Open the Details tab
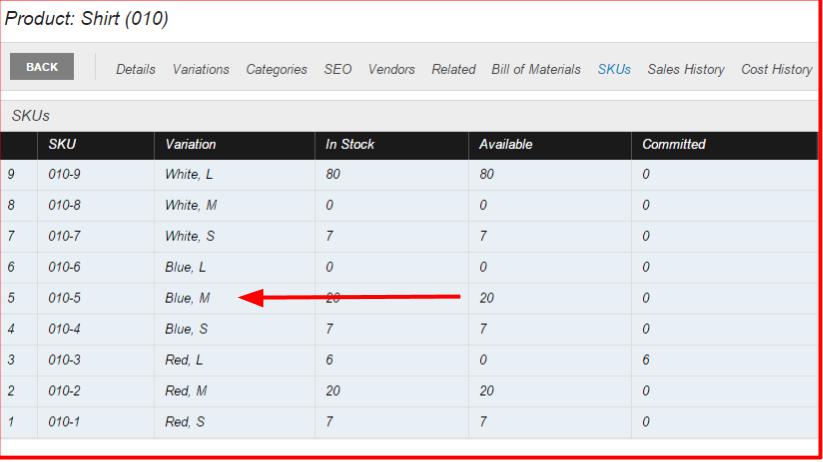This screenshot has height=462, width=823. pos(135,69)
